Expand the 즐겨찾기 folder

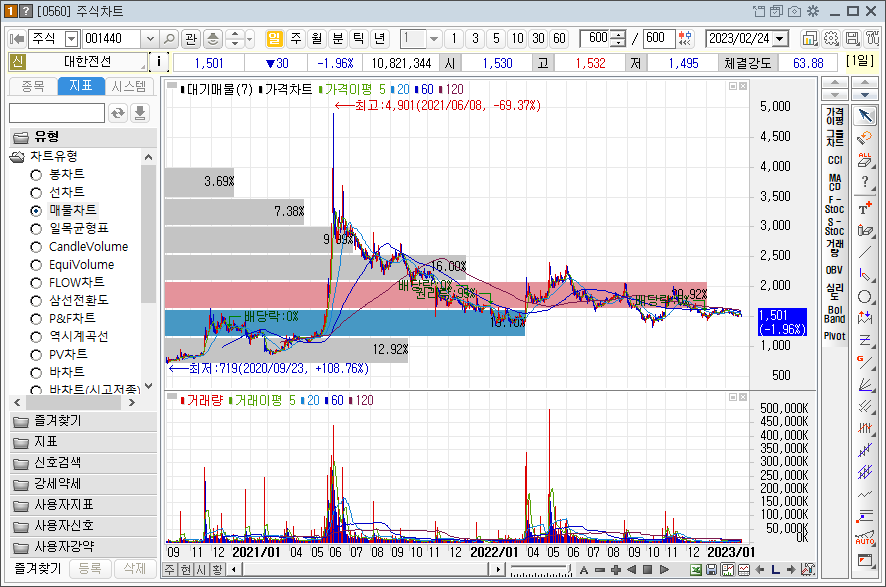(83, 421)
